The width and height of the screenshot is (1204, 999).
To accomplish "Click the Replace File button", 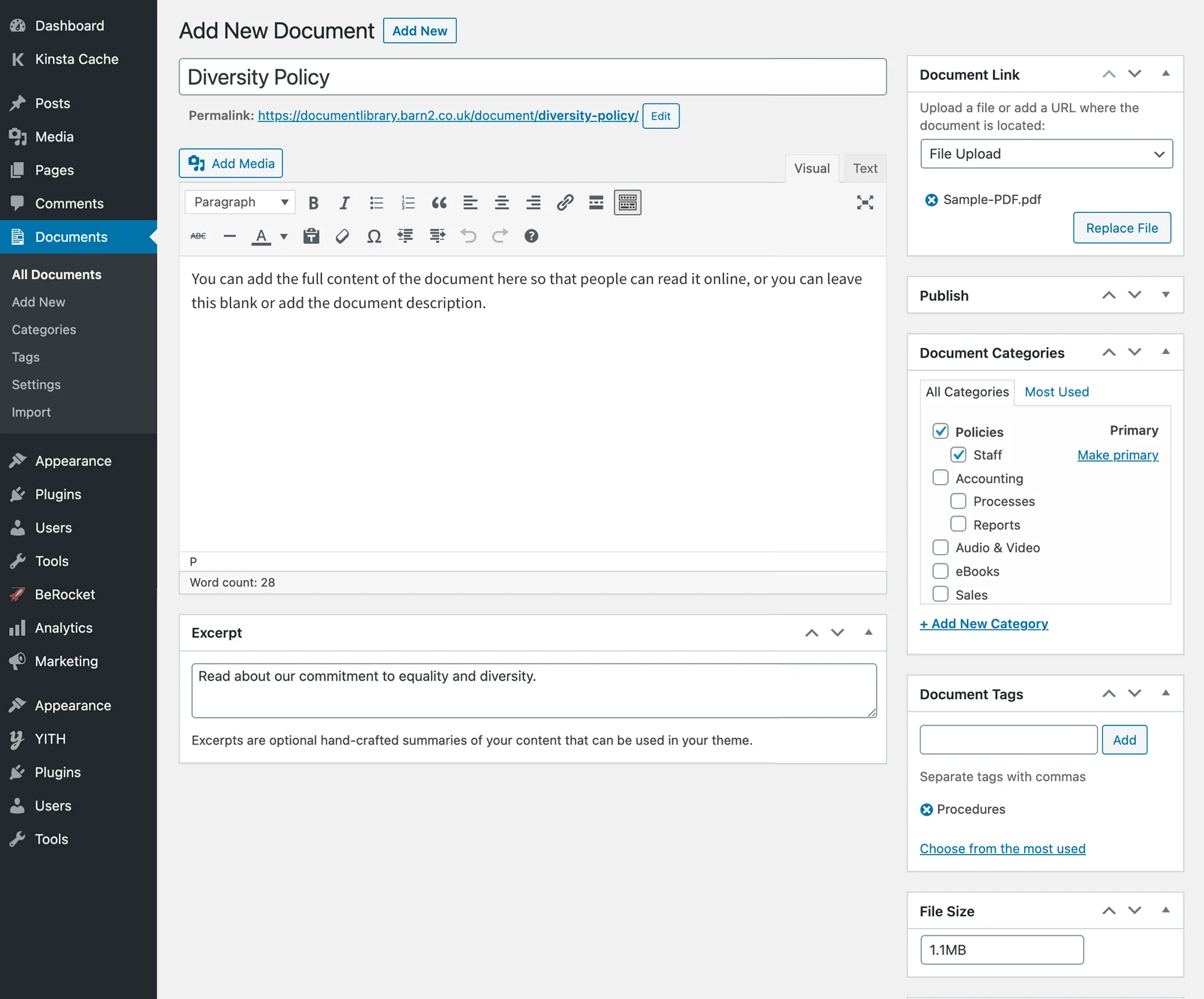I will [1122, 227].
